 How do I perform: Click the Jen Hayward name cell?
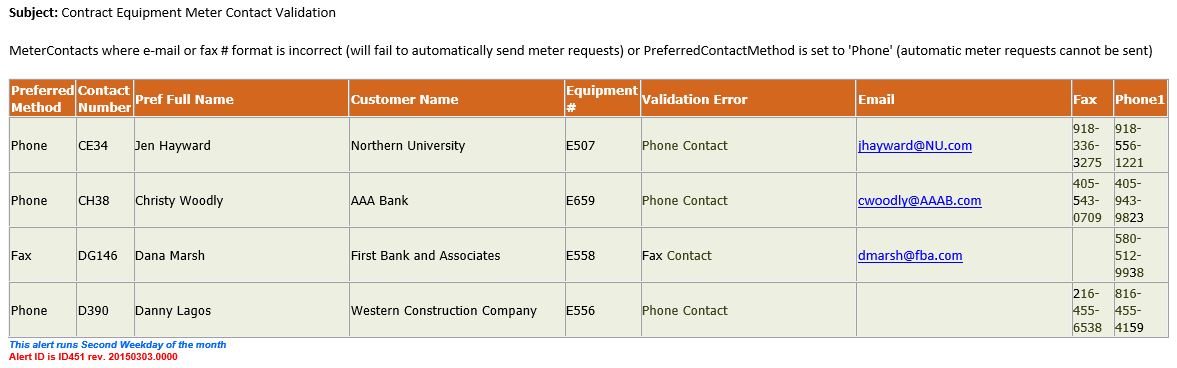click(x=240, y=146)
